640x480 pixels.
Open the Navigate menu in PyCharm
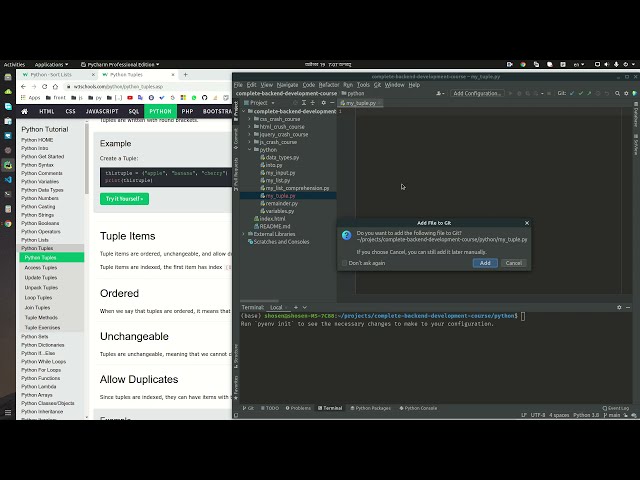click(x=287, y=85)
